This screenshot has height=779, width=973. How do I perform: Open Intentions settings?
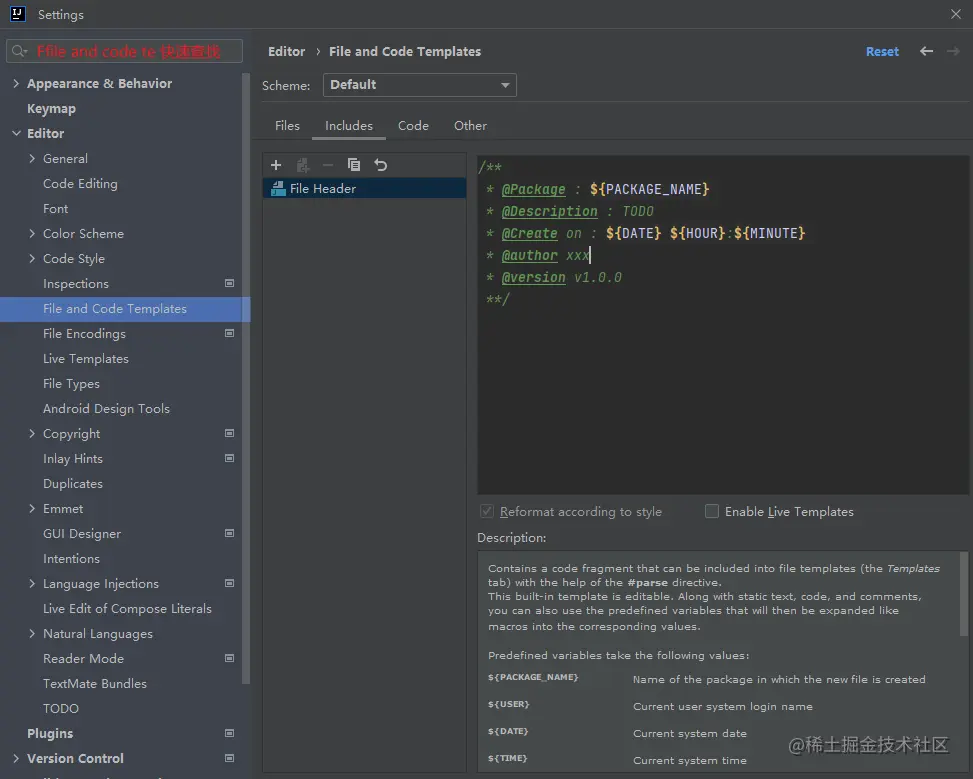click(71, 559)
